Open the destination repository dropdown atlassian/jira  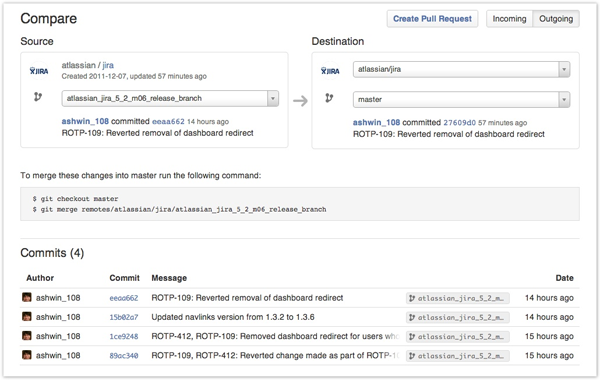(461, 69)
